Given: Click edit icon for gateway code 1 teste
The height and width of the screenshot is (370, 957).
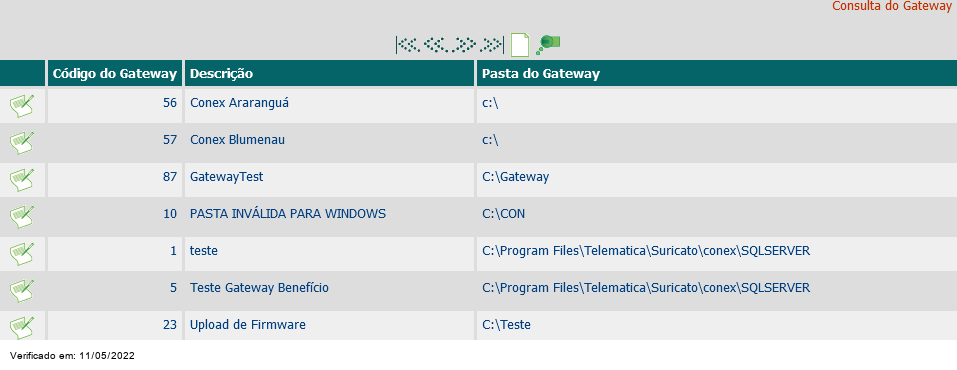Looking at the screenshot, I should coord(22,253).
